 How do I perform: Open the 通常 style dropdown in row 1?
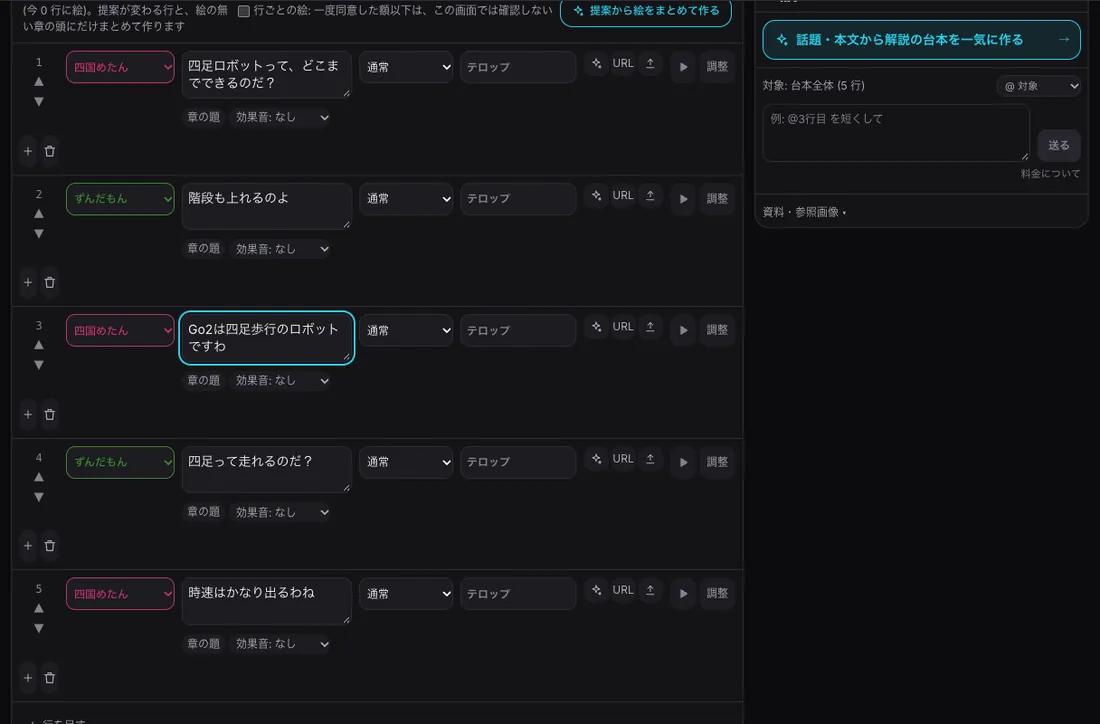pos(406,67)
